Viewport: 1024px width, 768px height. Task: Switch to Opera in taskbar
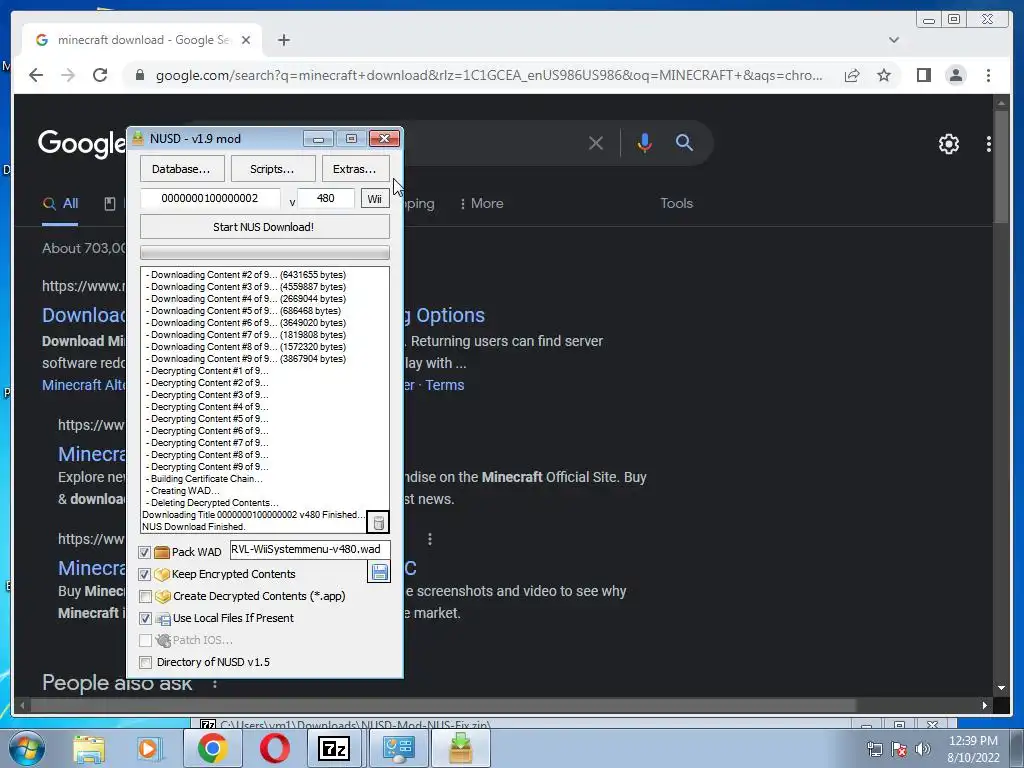(x=275, y=748)
